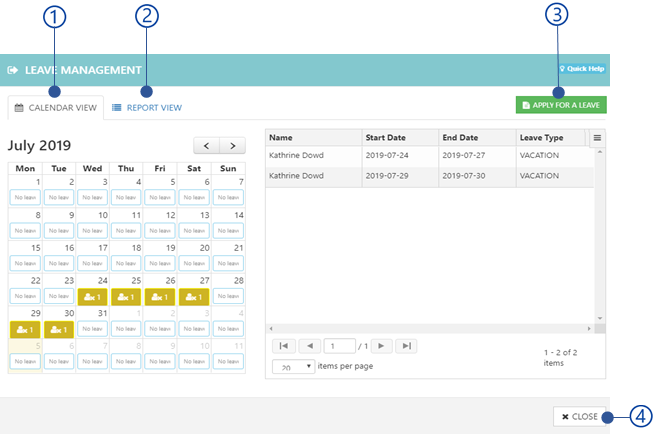Image resolution: width=653 pixels, height=434 pixels.
Task: Click end date 2019-07-30 cell
Action: (x=477, y=176)
